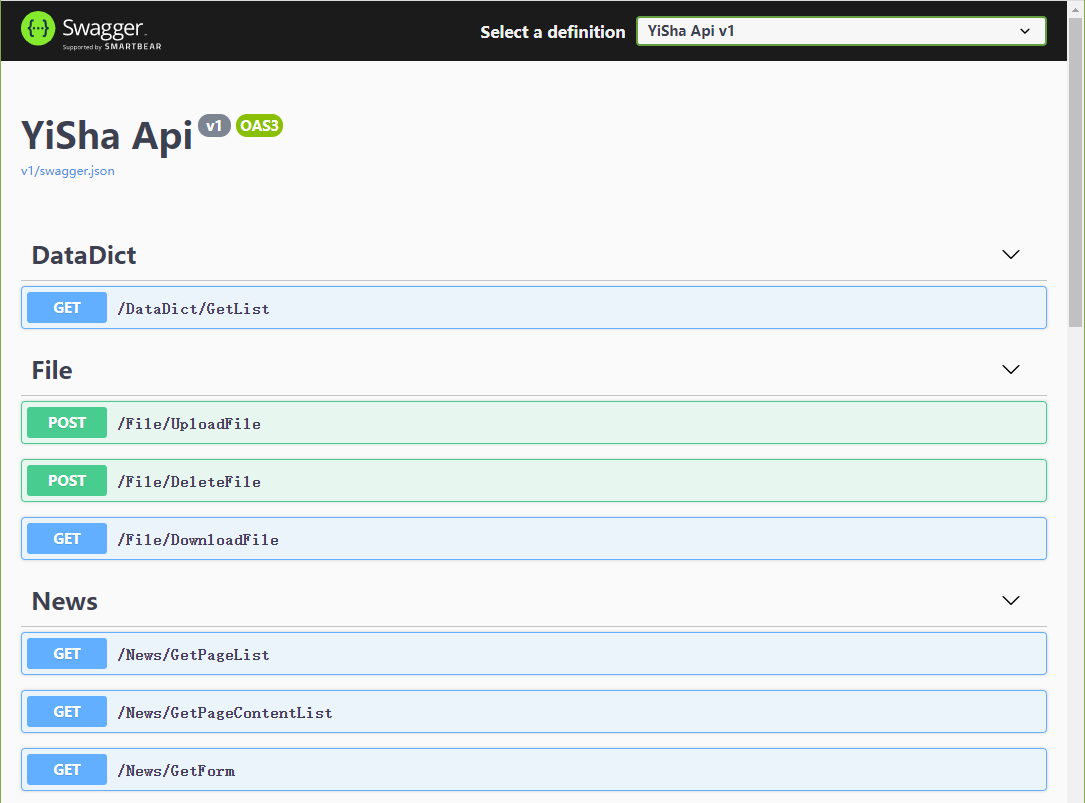
Task: Open the v1/swagger.json link
Action: click(x=67, y=171)
